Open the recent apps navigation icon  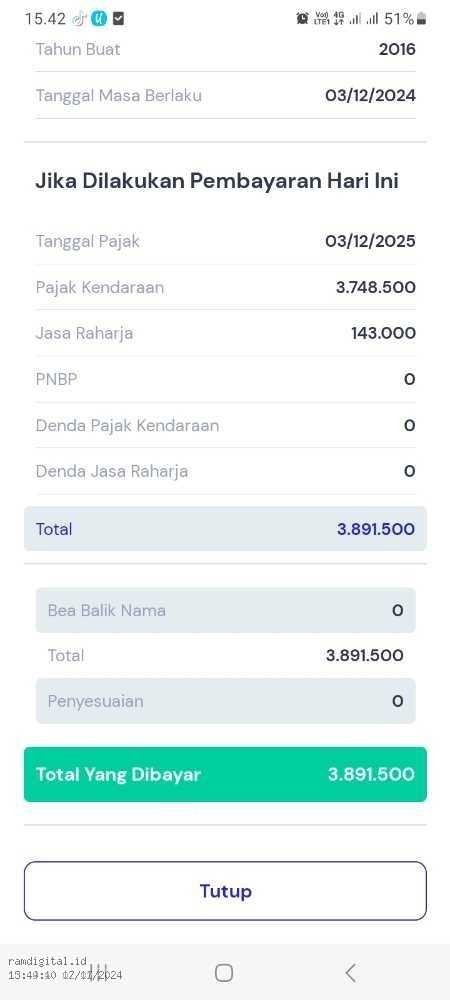pos(98,973)
